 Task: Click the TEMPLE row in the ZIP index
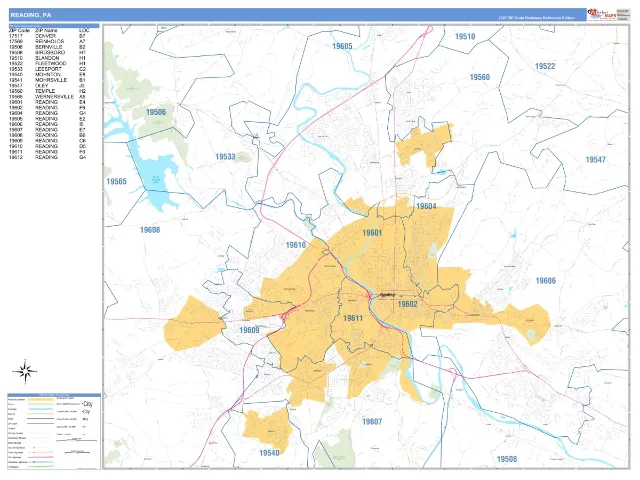[47, 91]
